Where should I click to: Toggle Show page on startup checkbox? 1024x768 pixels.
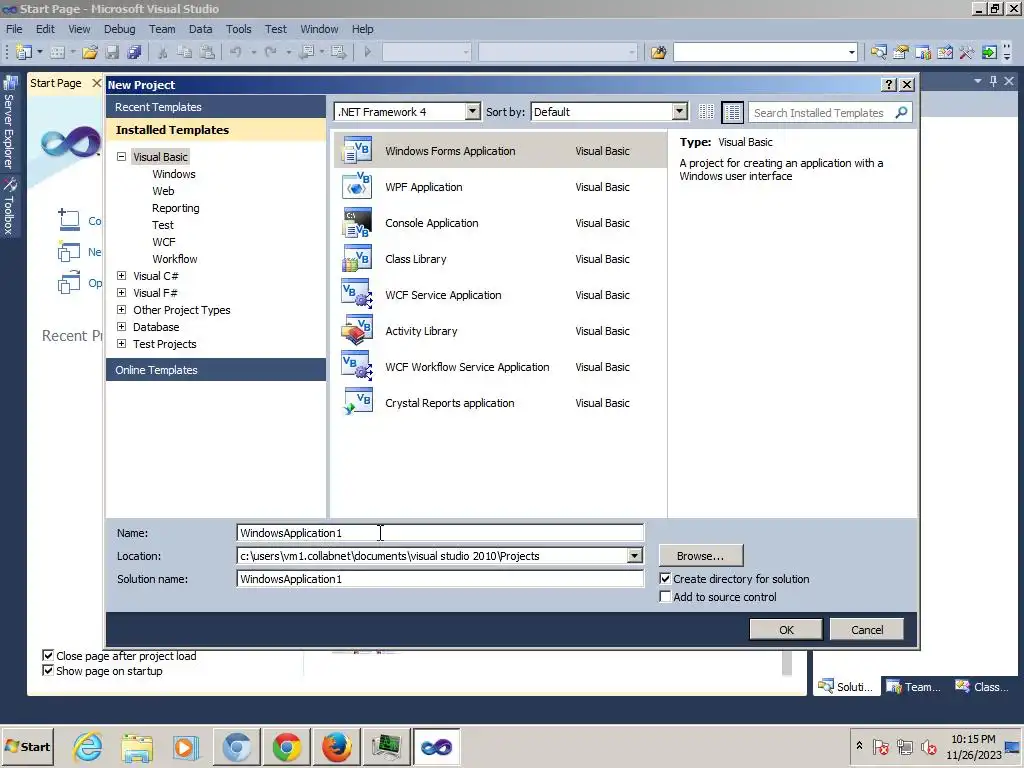click(48, 670)
